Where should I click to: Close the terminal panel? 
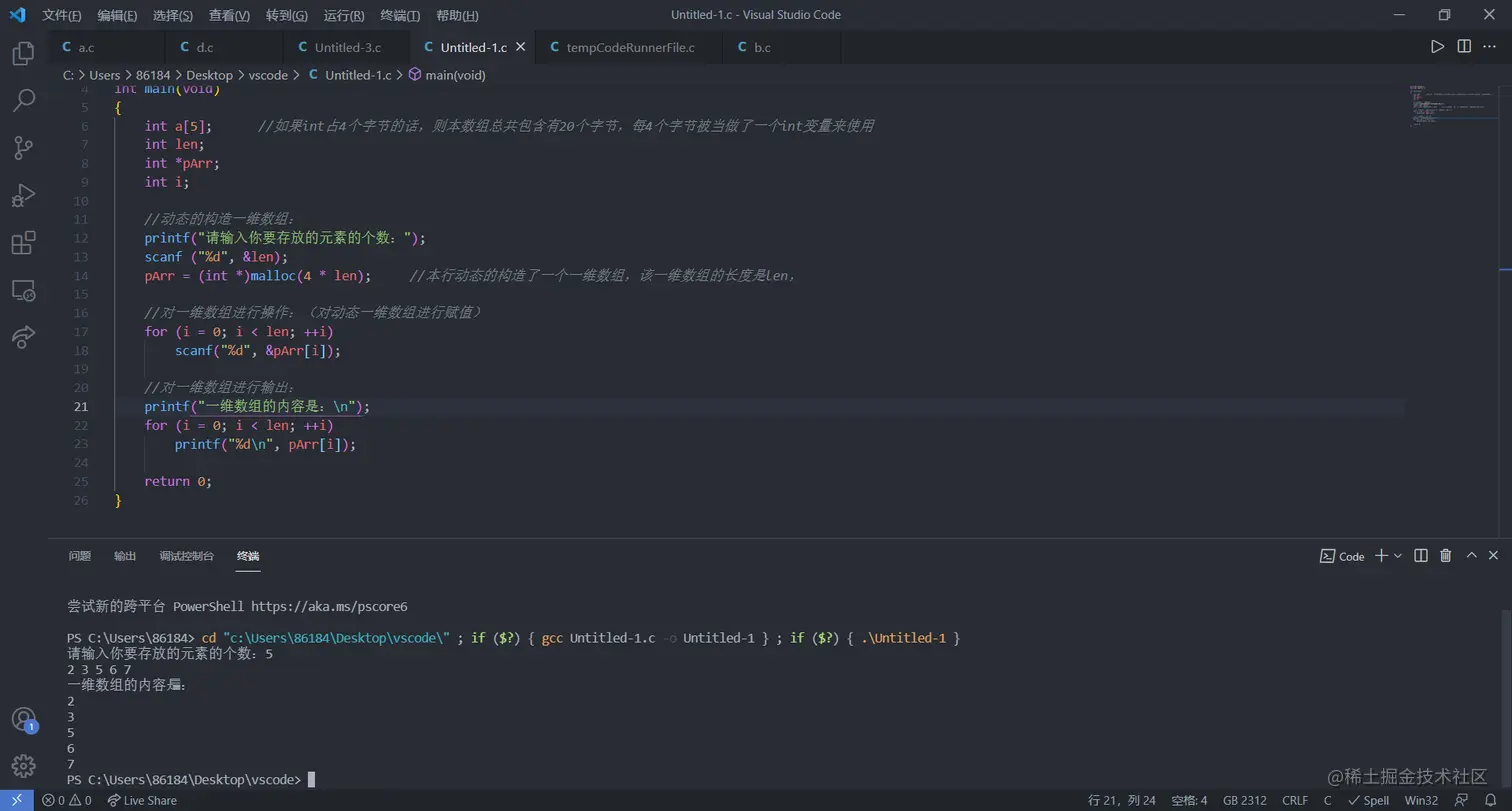pyautogui.click(x=1494, y=555)
